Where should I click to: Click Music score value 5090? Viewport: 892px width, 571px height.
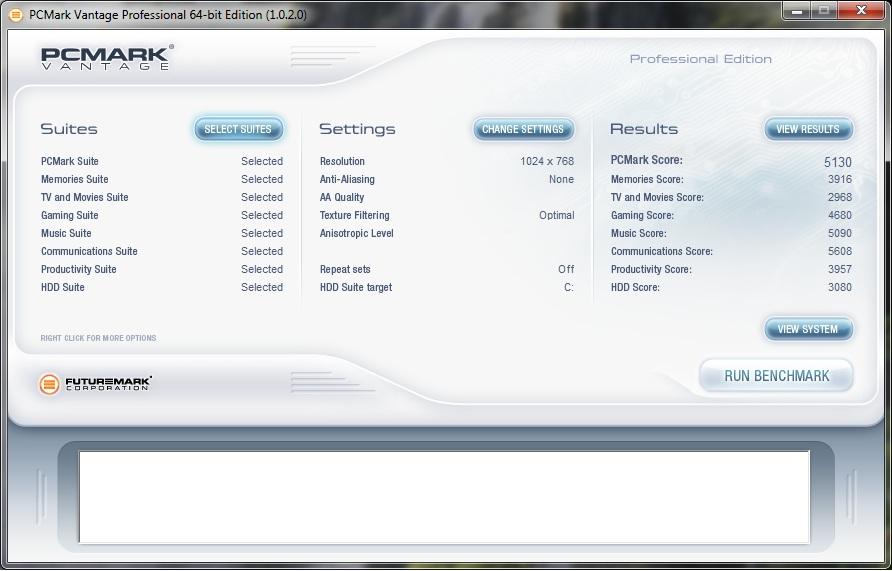click(x=840, y=233)
